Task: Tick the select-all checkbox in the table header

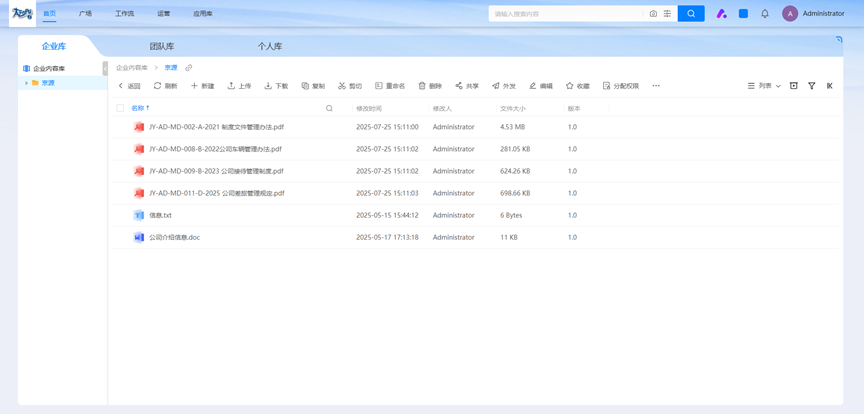Action: [120, 109]
